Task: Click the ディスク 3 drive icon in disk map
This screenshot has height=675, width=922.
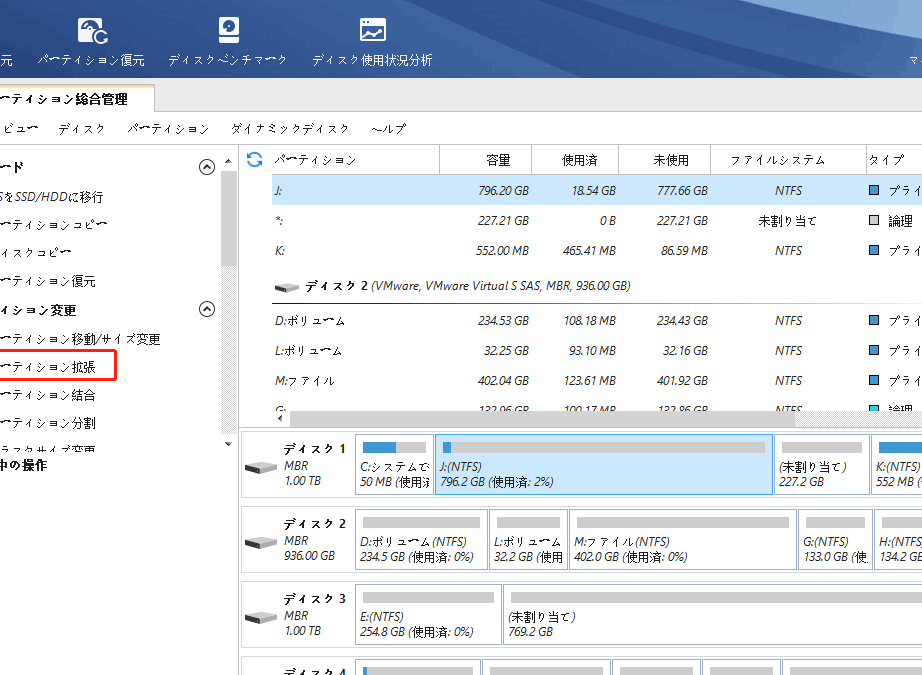Action: [260, 617]
